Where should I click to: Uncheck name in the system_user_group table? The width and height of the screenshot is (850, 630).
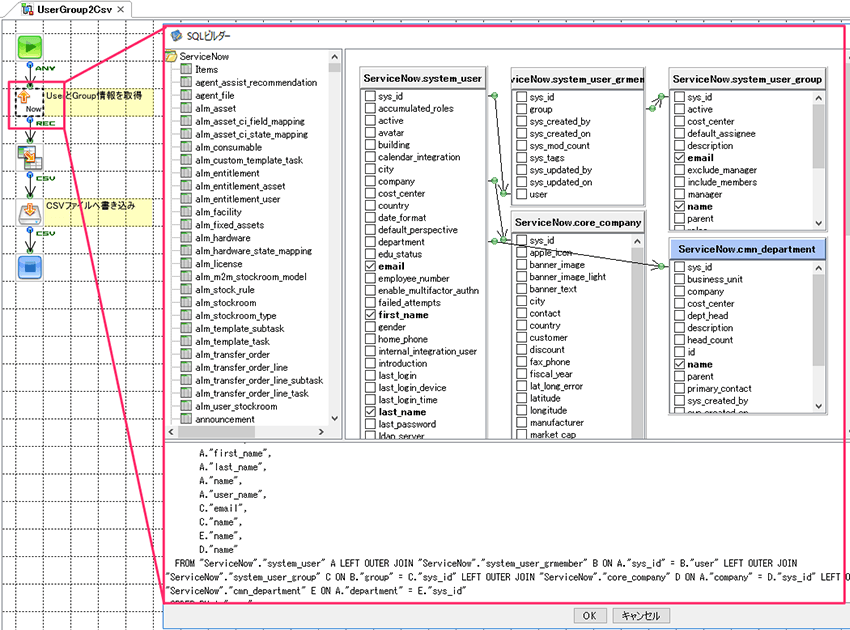[679, 207]
